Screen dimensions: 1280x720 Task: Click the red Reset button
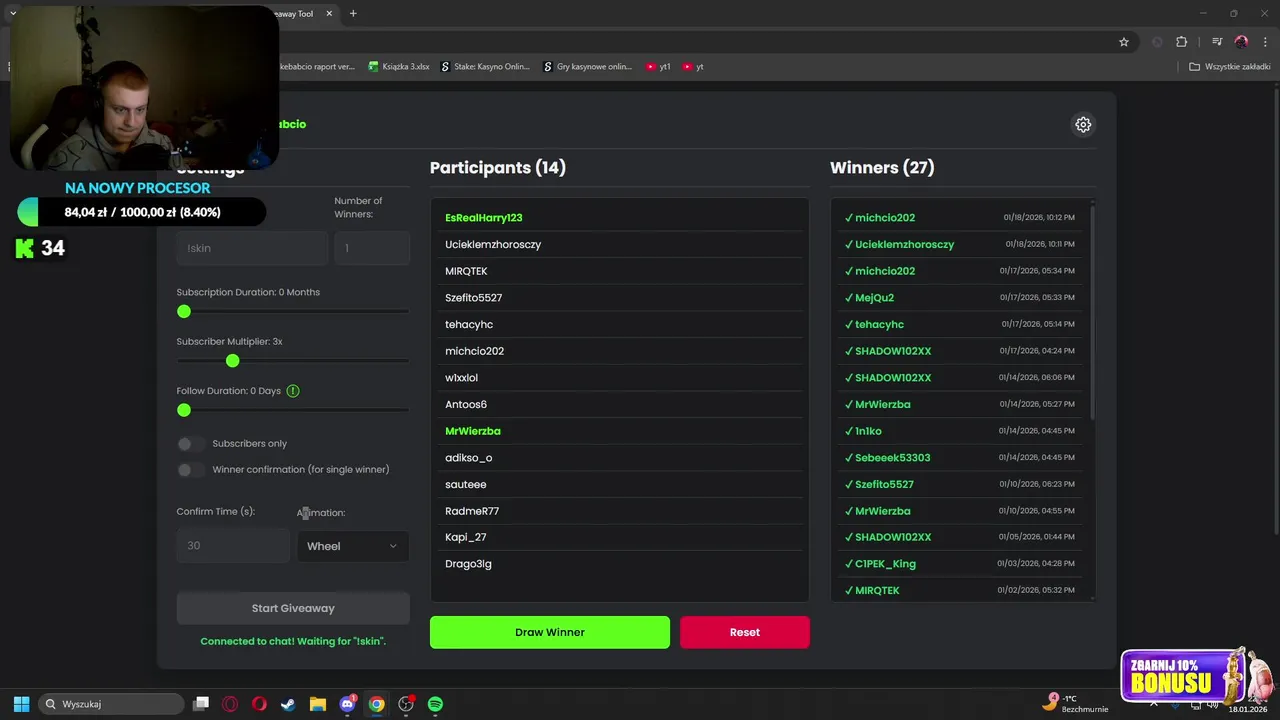tap(745, 632)
